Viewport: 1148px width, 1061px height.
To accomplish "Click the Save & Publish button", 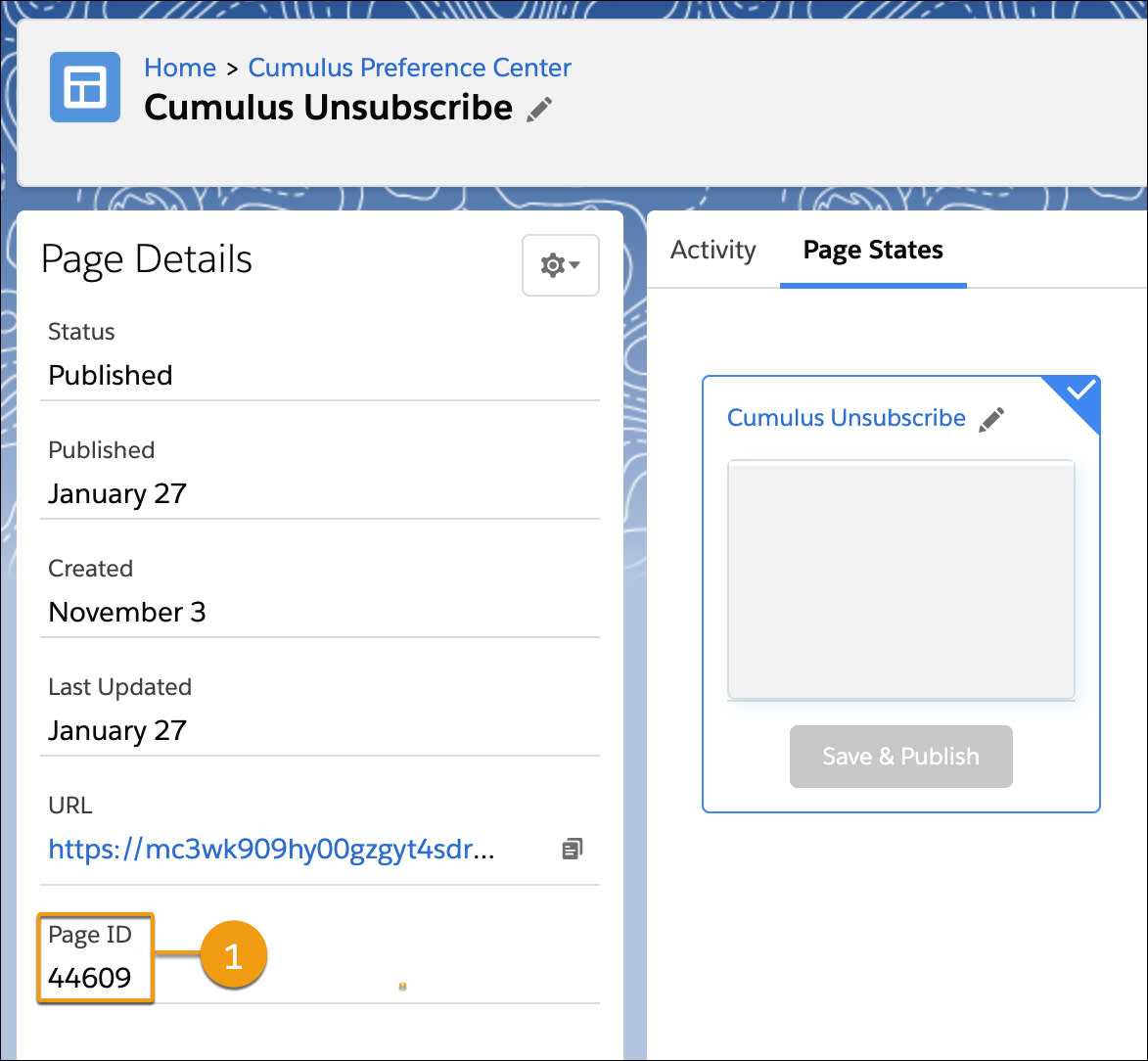I will pyautogui.click(x=900, y=756).
